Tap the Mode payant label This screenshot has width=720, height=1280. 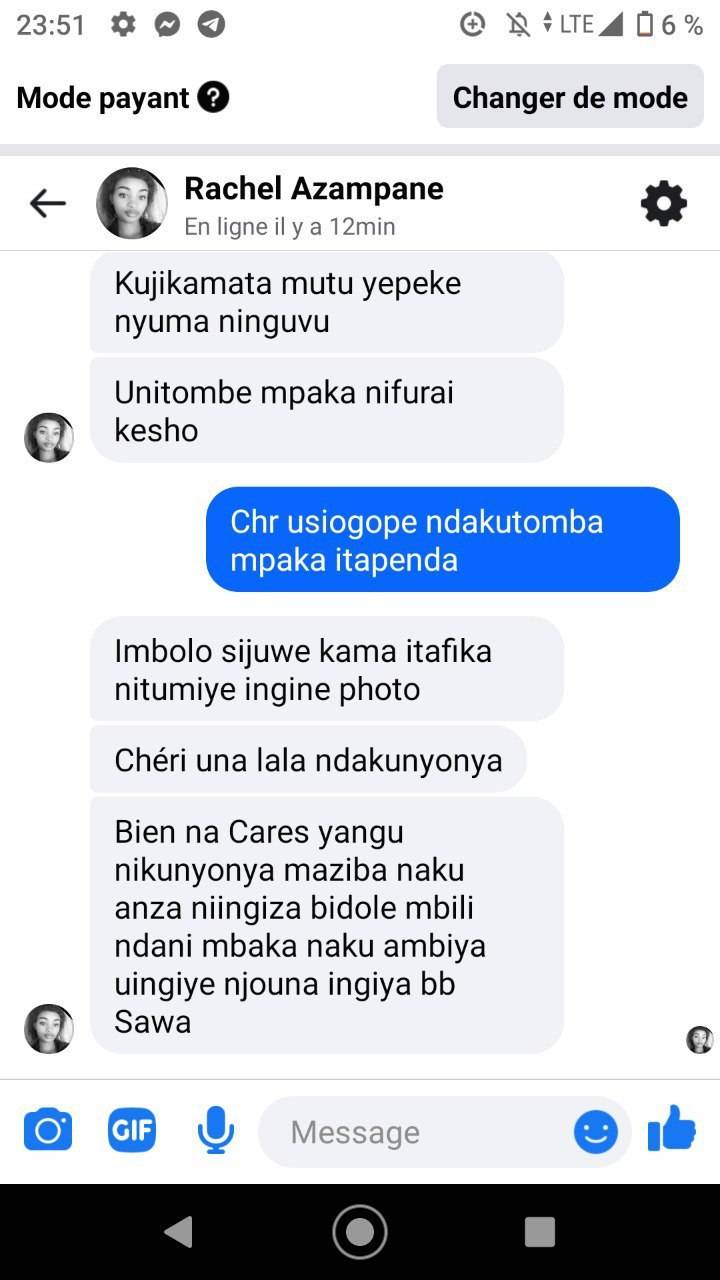(x=103, y=98)
